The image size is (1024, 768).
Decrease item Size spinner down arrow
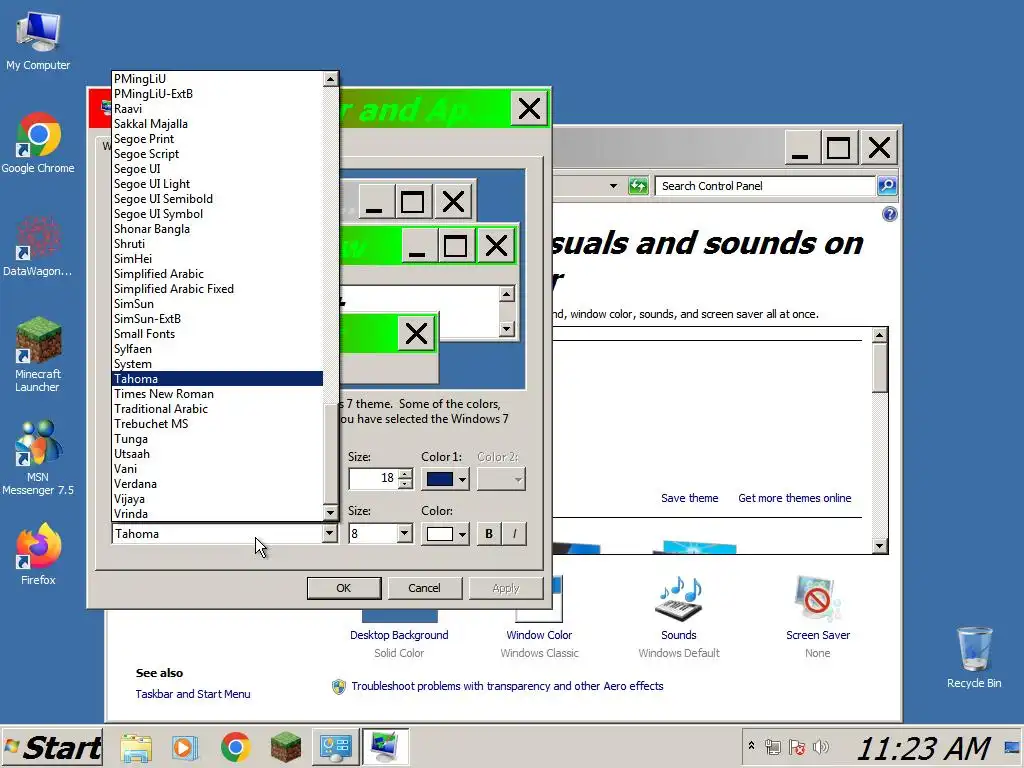pyautogui.click(x=406, y=484)
